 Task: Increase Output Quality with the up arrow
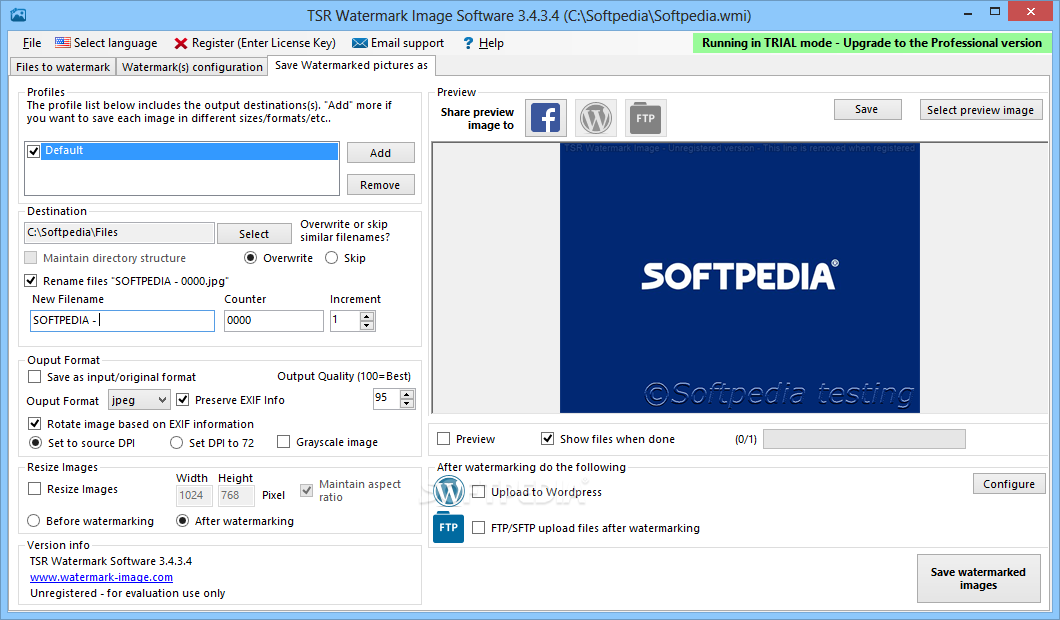pyautogui.click(x=407, y=394)
